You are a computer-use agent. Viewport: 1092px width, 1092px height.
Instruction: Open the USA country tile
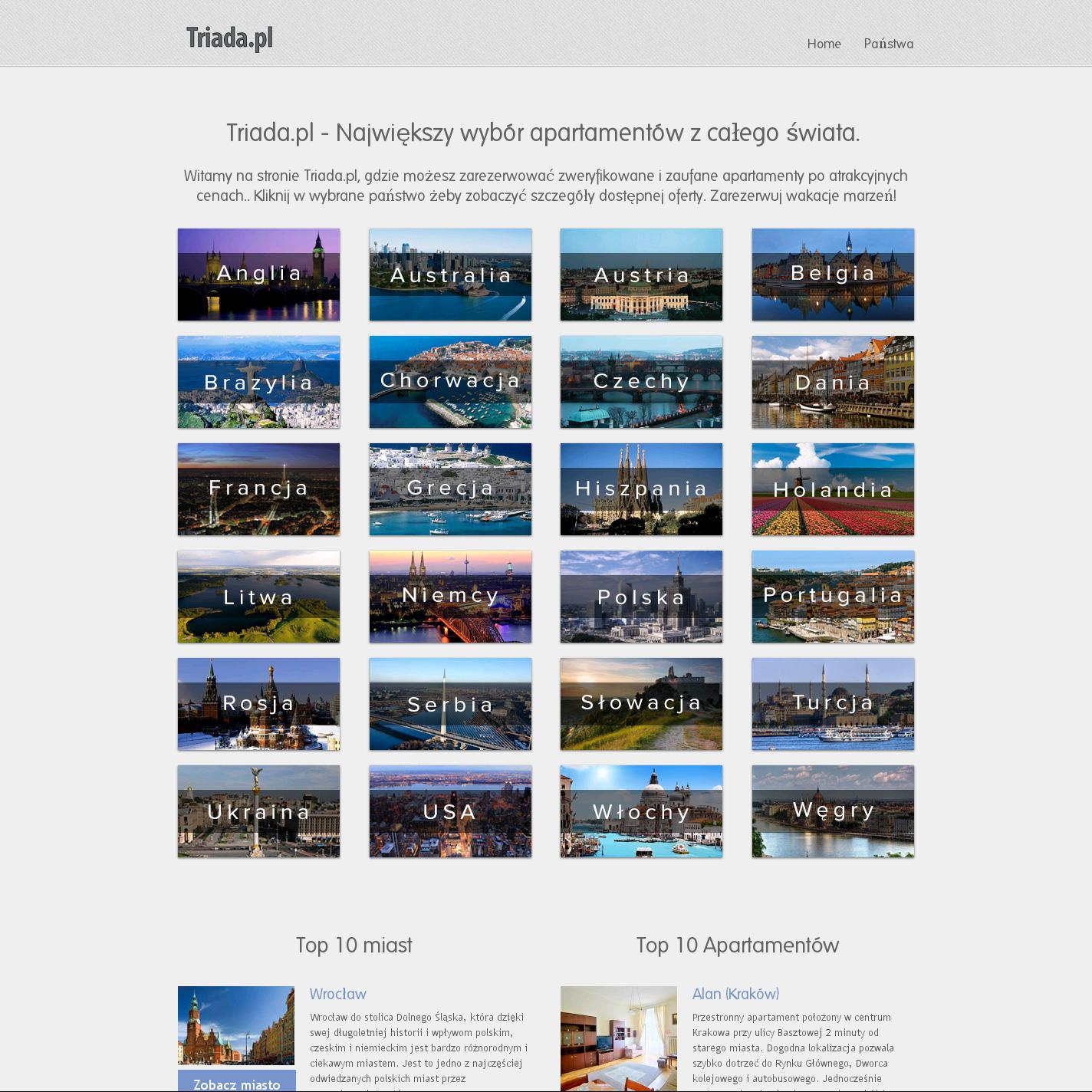pos(450,811)
